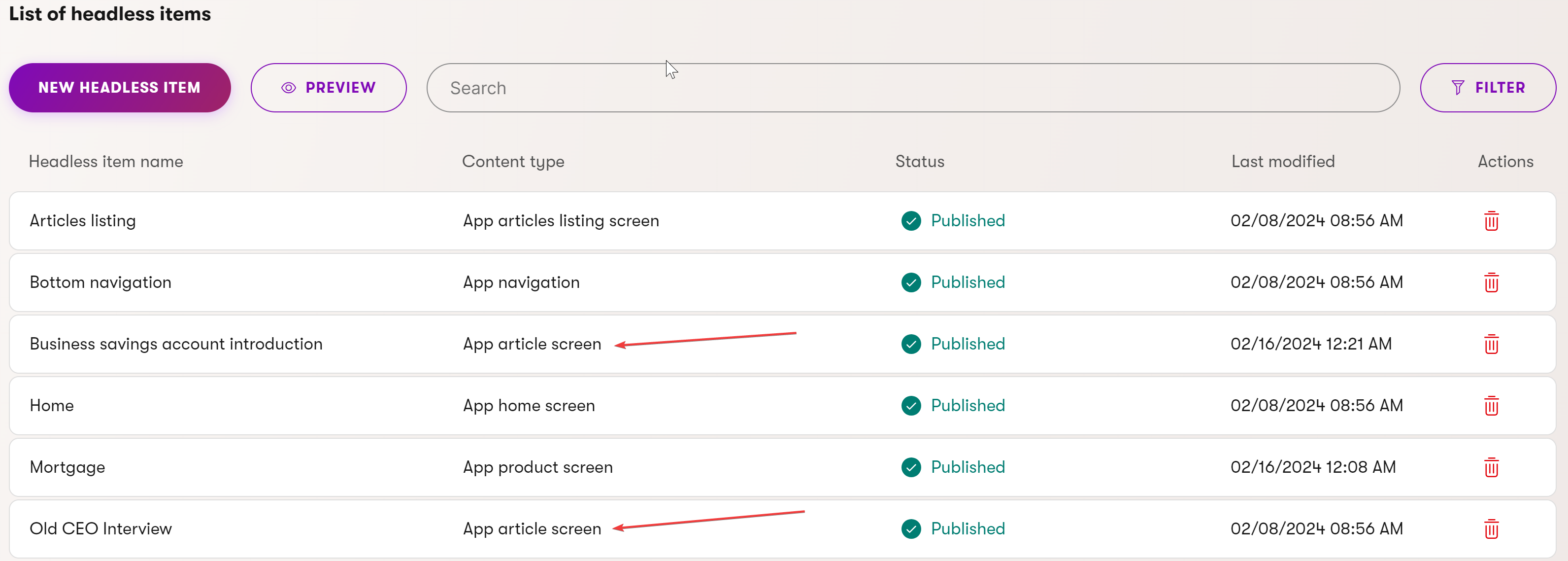Click Published check icon for Business savings
This screenshot has height=561, width=1568.
[911, 344]
